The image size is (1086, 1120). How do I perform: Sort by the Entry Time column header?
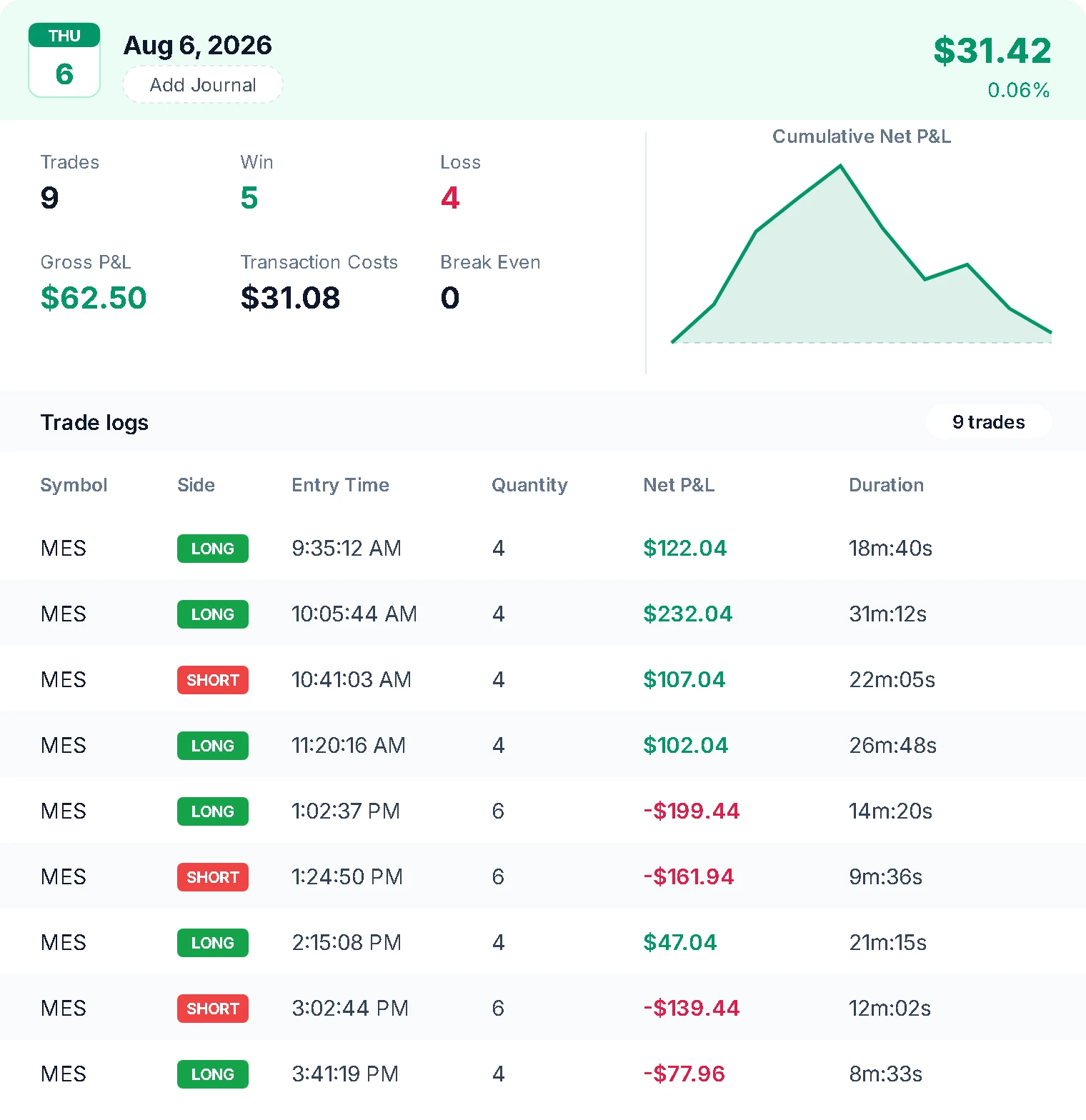coord(340,485)
